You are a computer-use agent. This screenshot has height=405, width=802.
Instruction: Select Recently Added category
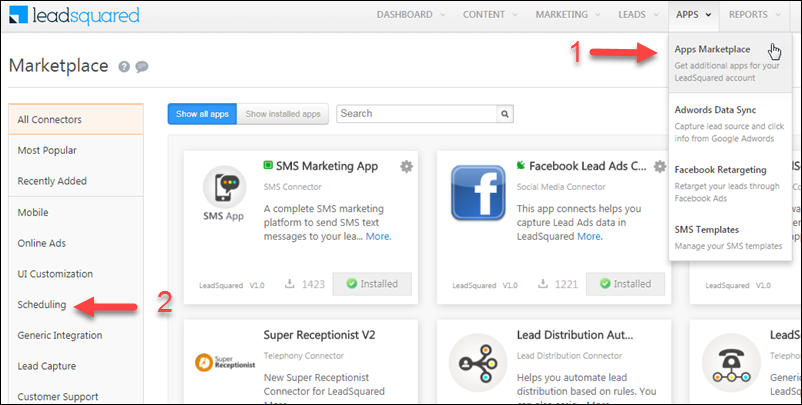point(76,181)
